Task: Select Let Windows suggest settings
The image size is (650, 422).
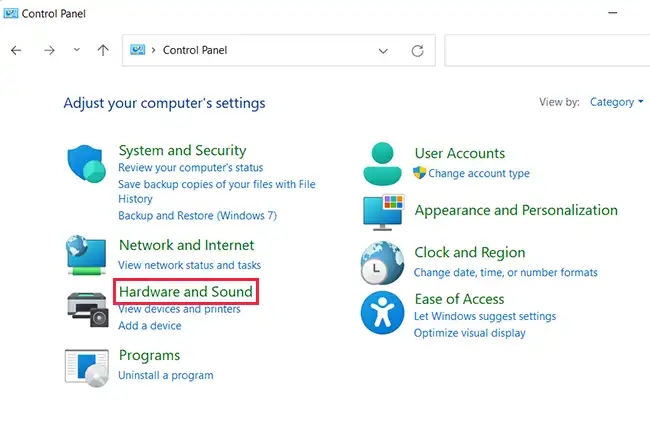Action: 485,316
